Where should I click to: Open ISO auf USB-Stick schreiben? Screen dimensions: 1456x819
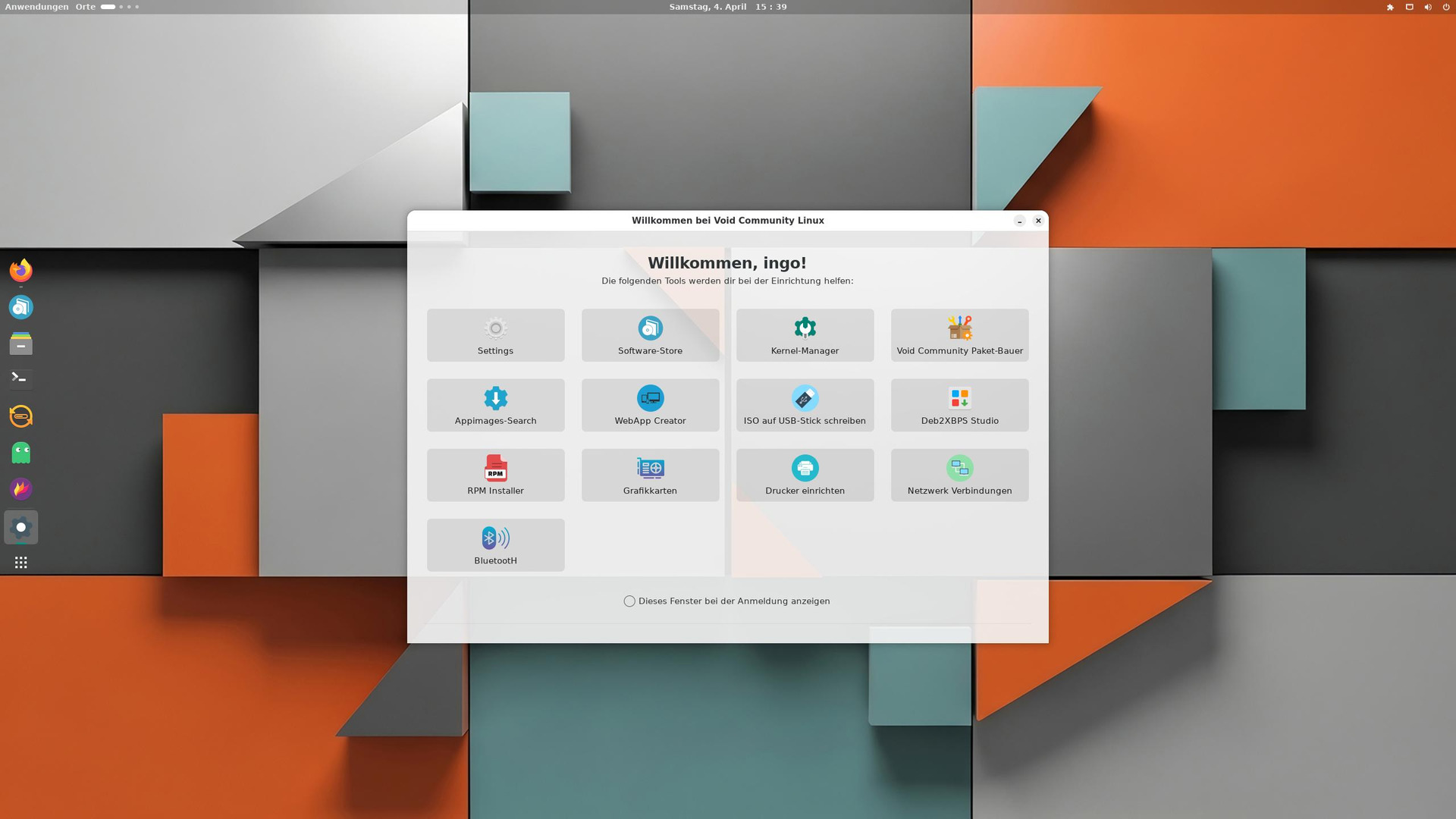tap(805, 405)
